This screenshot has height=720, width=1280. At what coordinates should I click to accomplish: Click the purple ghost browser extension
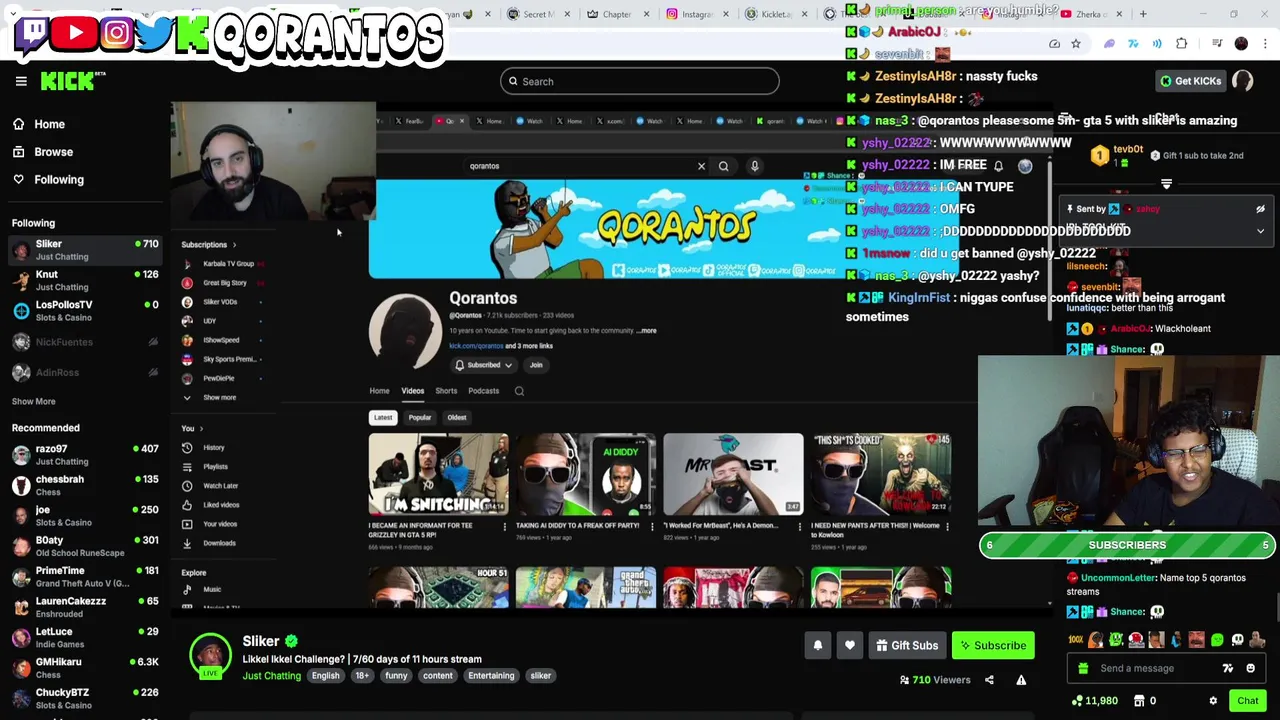click(x=1109, y=44)
